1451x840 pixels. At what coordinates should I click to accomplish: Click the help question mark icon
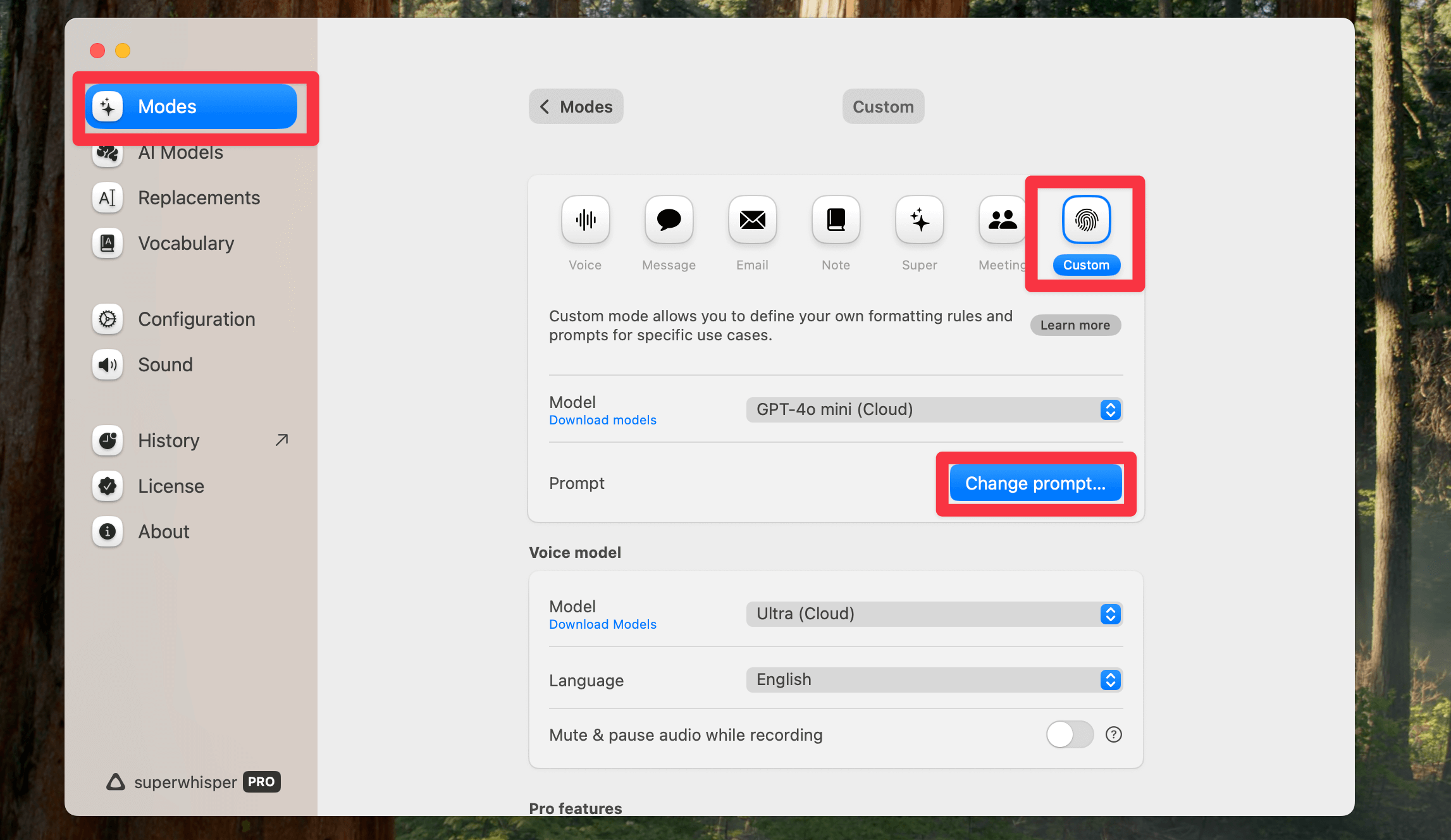1113,734
